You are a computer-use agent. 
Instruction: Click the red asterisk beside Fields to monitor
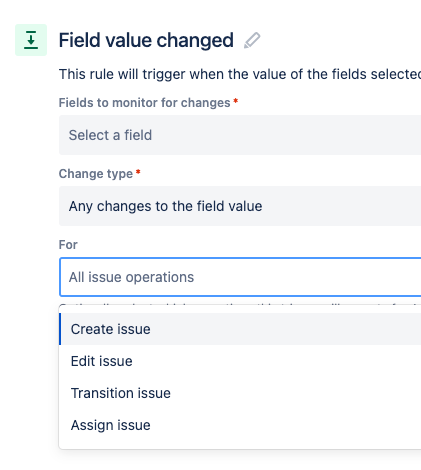tap(236, 101)
